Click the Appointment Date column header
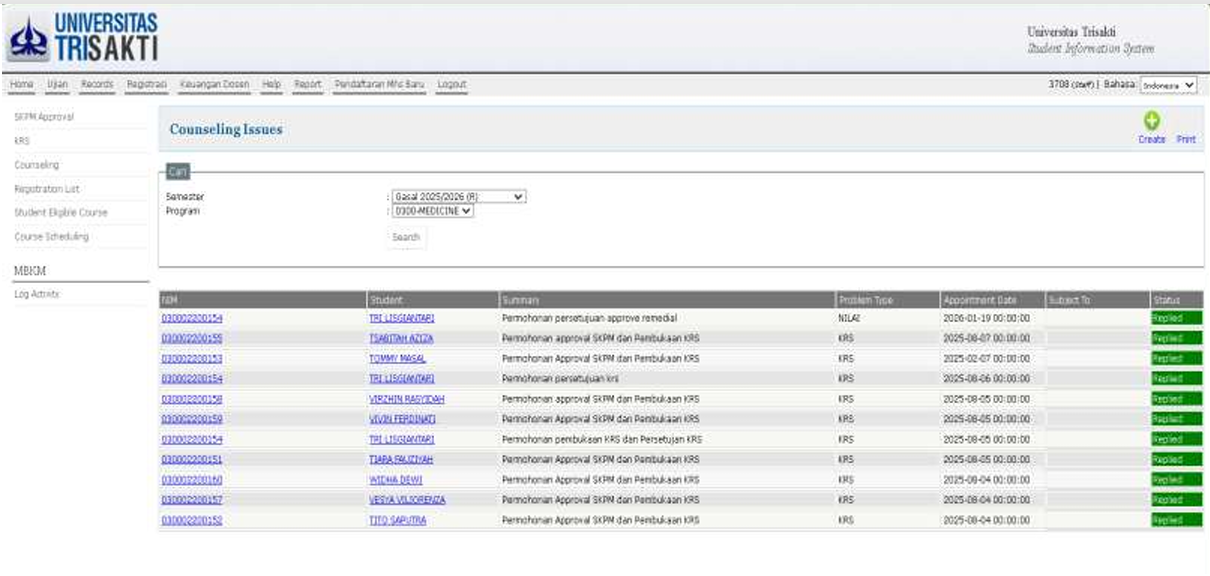The height and width of the screenshot is (576, 1210). pos(978,300)
